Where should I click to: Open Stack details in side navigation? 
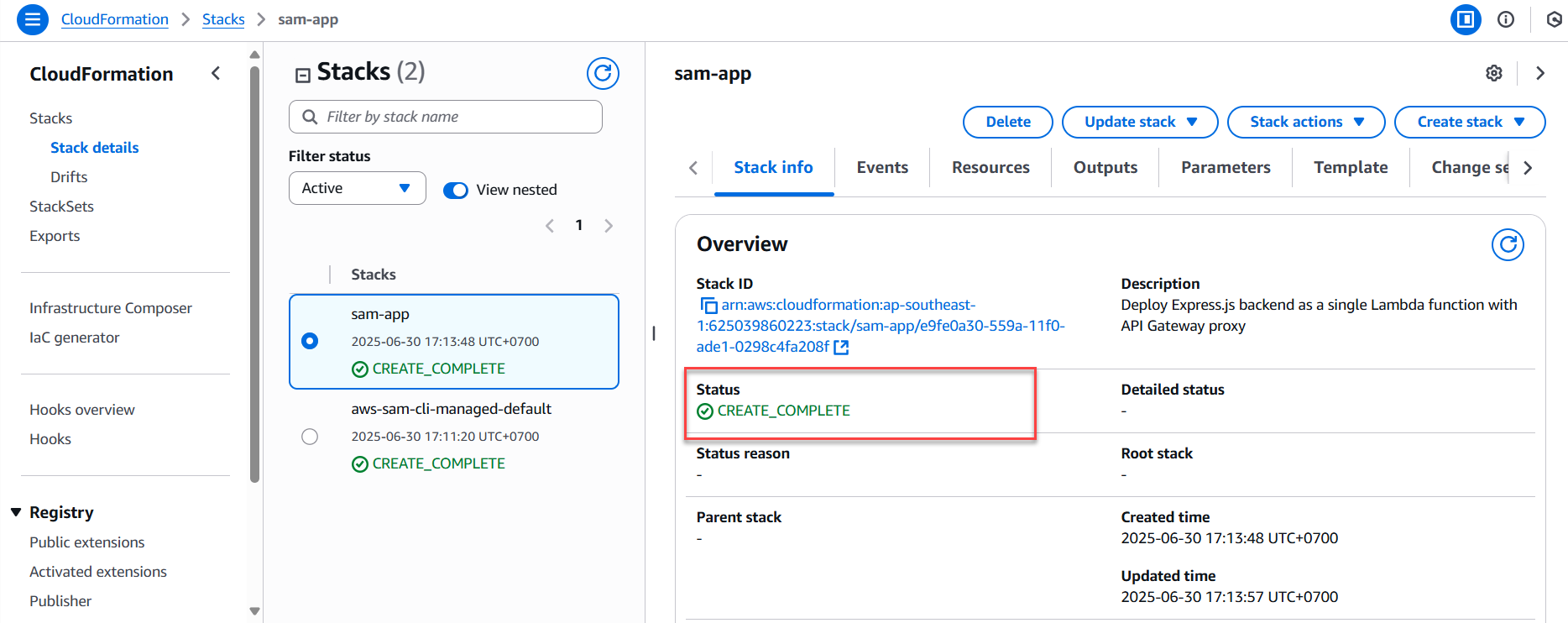click(x=95, y=148)
